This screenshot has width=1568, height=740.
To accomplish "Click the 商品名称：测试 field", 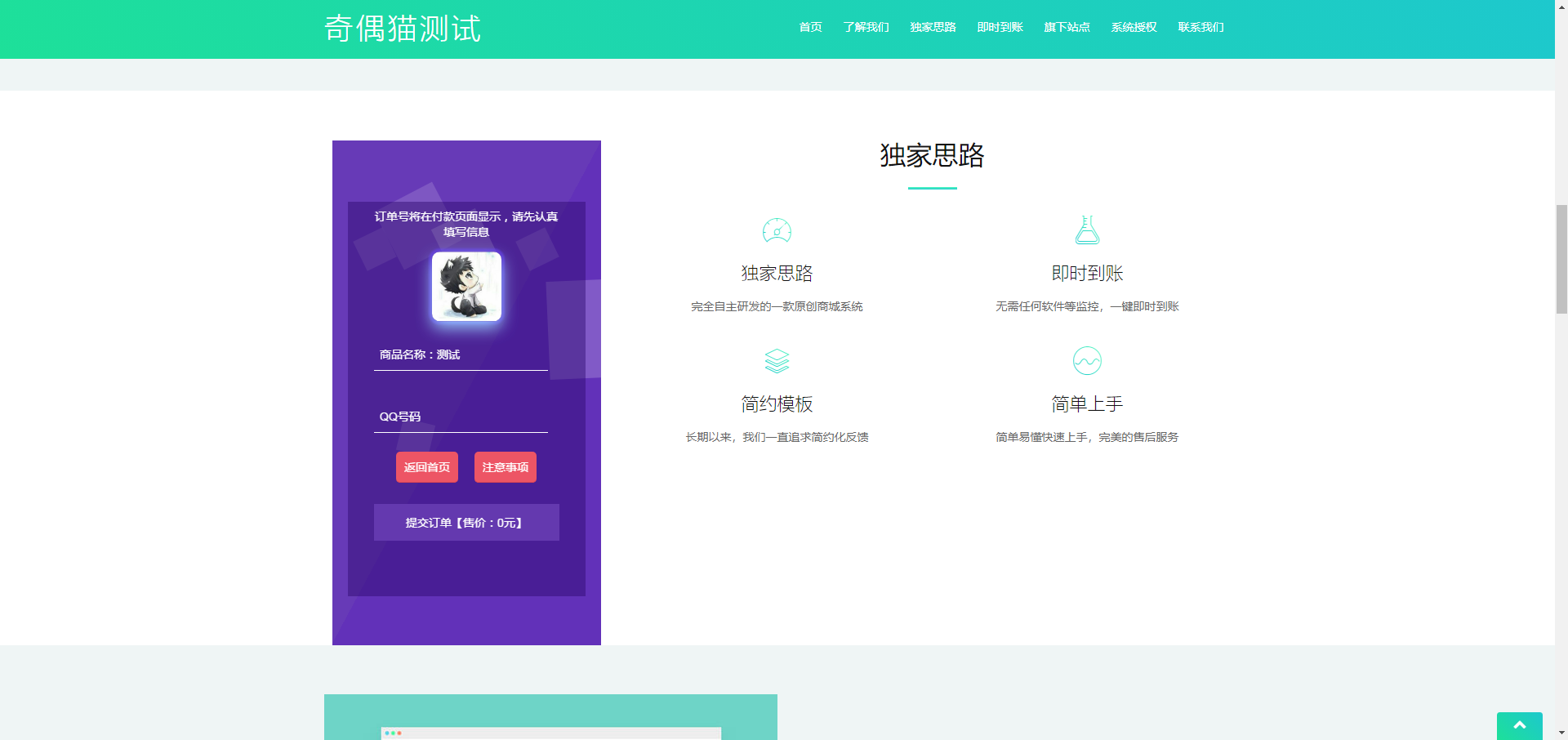I will coord(461,354).
